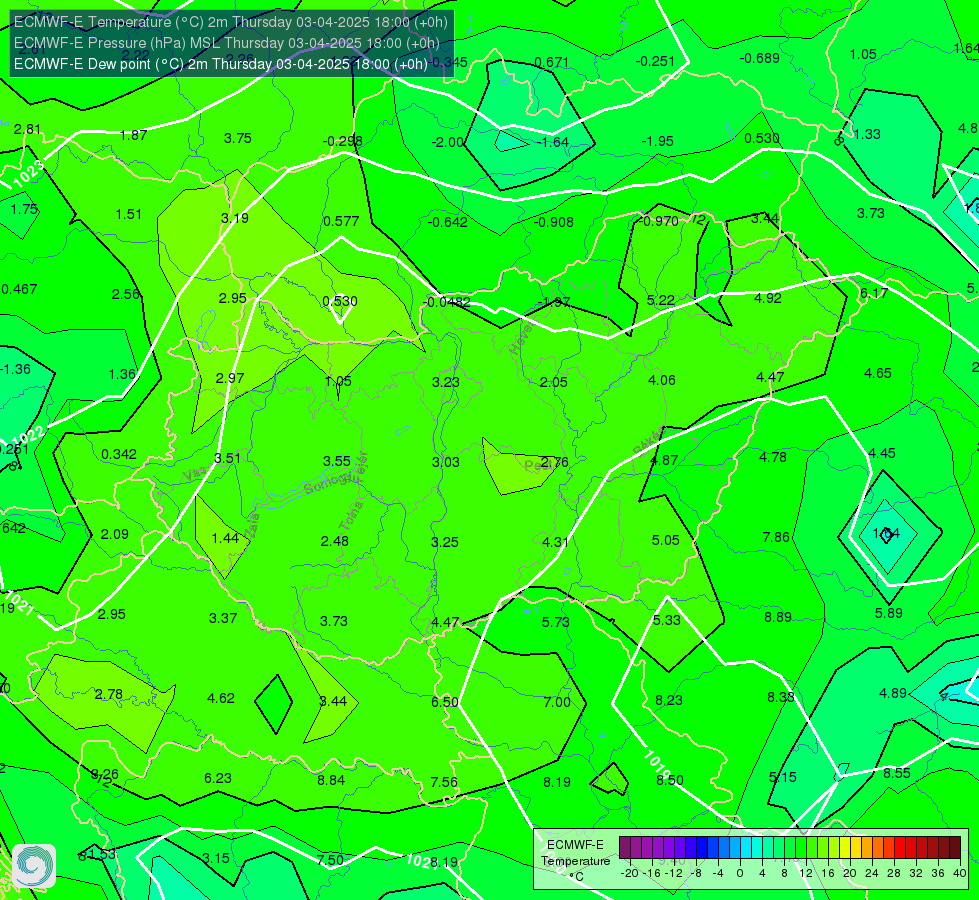This screenshot has width=979, height=900.
Task: Click the dew point value 2.56
Action: (x=125, y=294)
